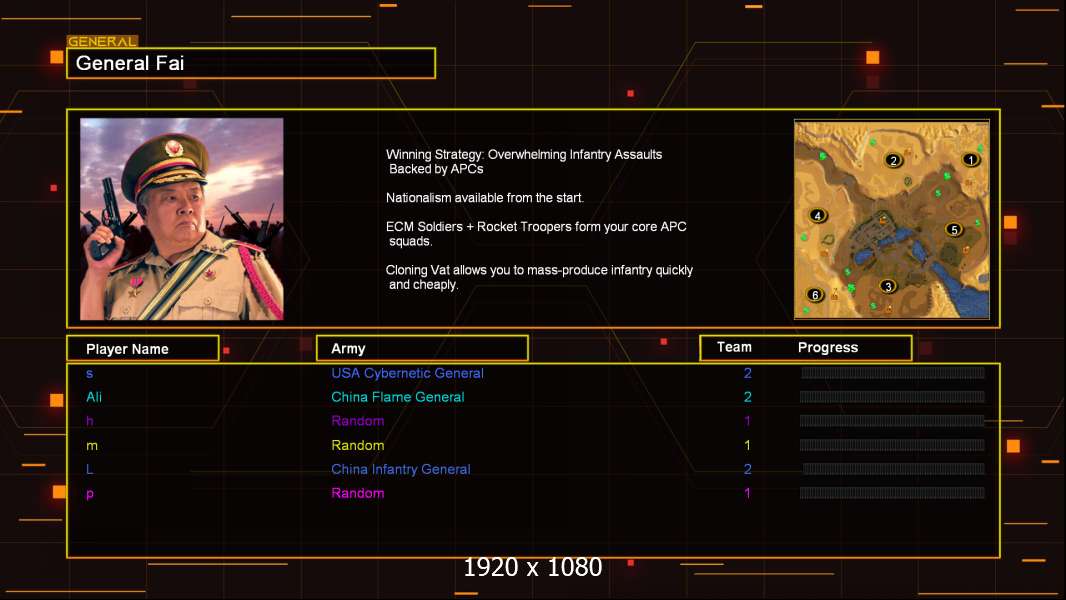1066x600 pixels.
Task: Click start position marker 3 on minimap
Action: tap(887, 286)
